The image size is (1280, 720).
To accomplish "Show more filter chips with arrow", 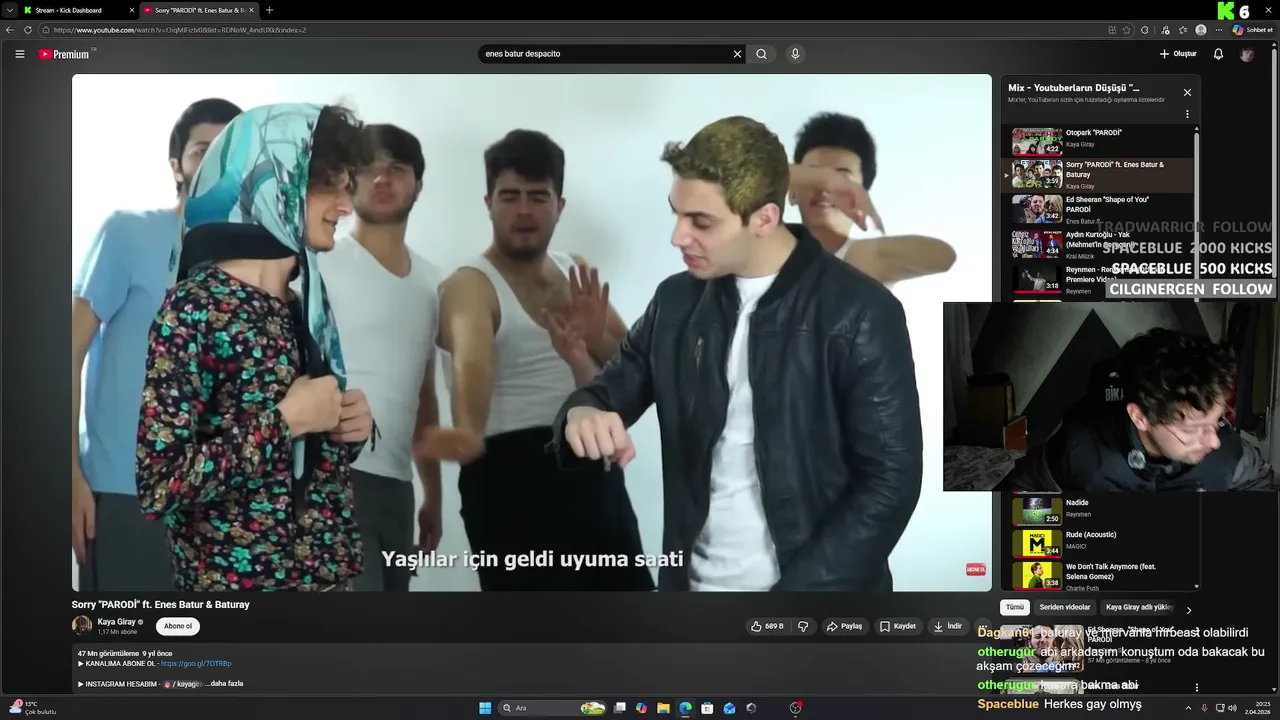I will [x=1189, y=610].
